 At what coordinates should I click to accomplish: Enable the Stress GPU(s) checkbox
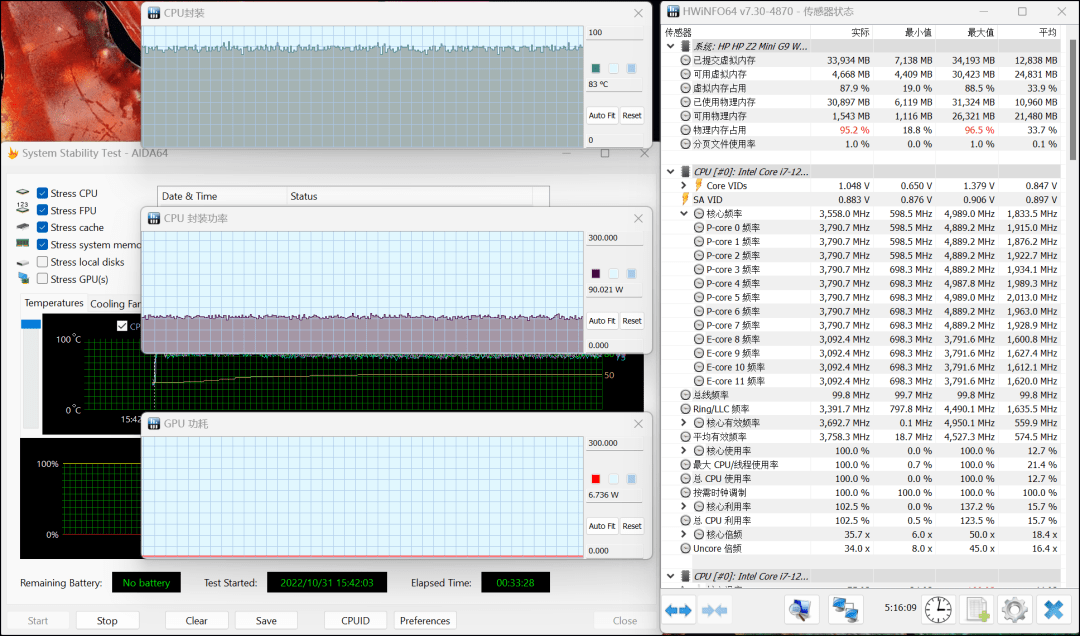pos(42,279)
